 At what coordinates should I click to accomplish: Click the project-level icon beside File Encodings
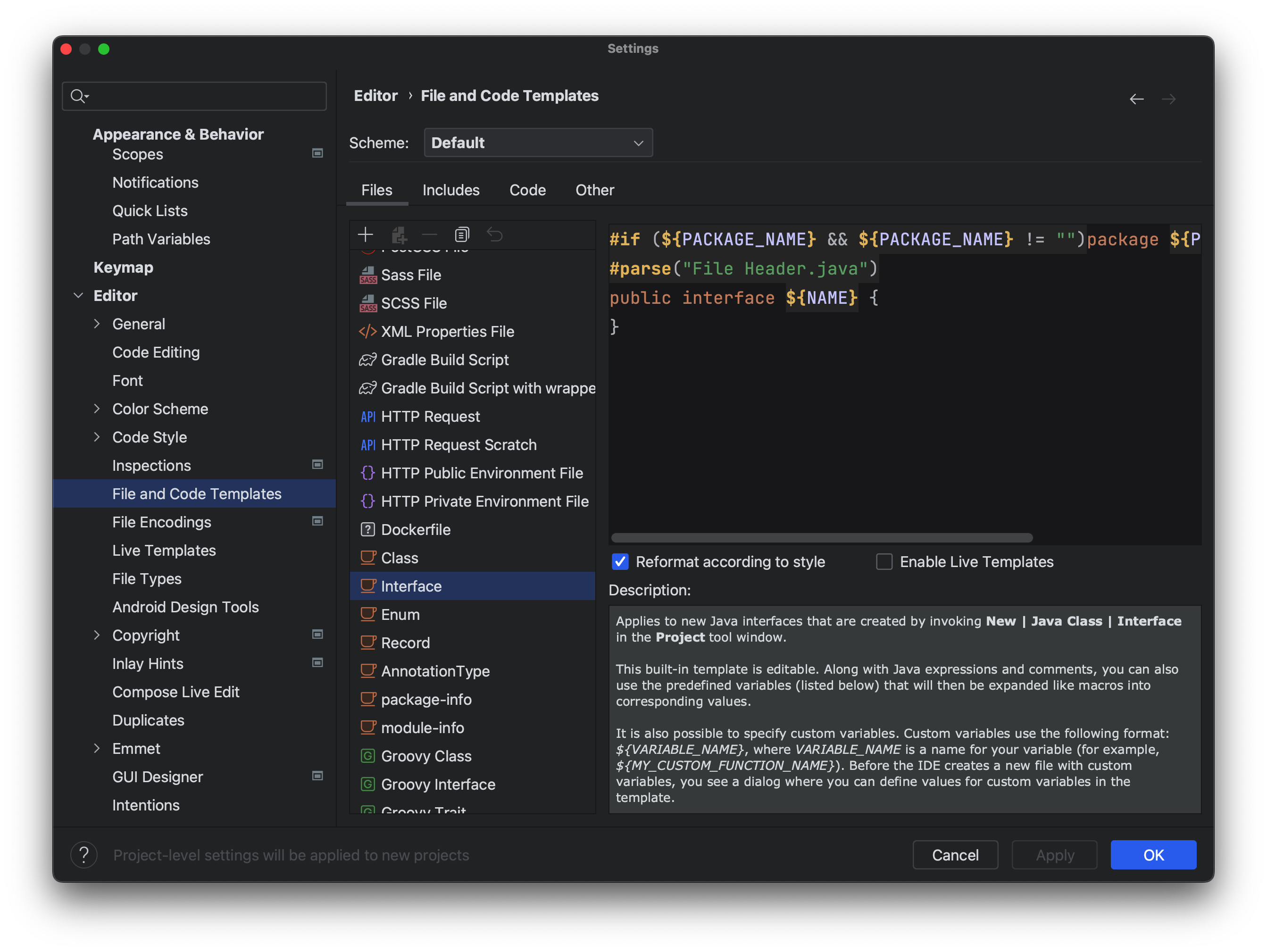click(x=317, y=521)
